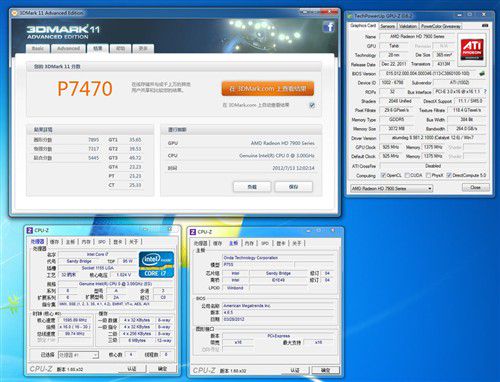
Task: Click the GPU-Z Name field AMD Radeon HD 7900
Action: coord(417,36)
